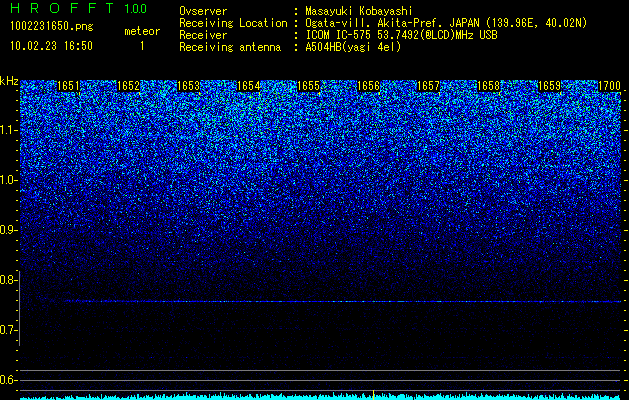
Task: Click the 1659 time label
Action: coord(549,86)
